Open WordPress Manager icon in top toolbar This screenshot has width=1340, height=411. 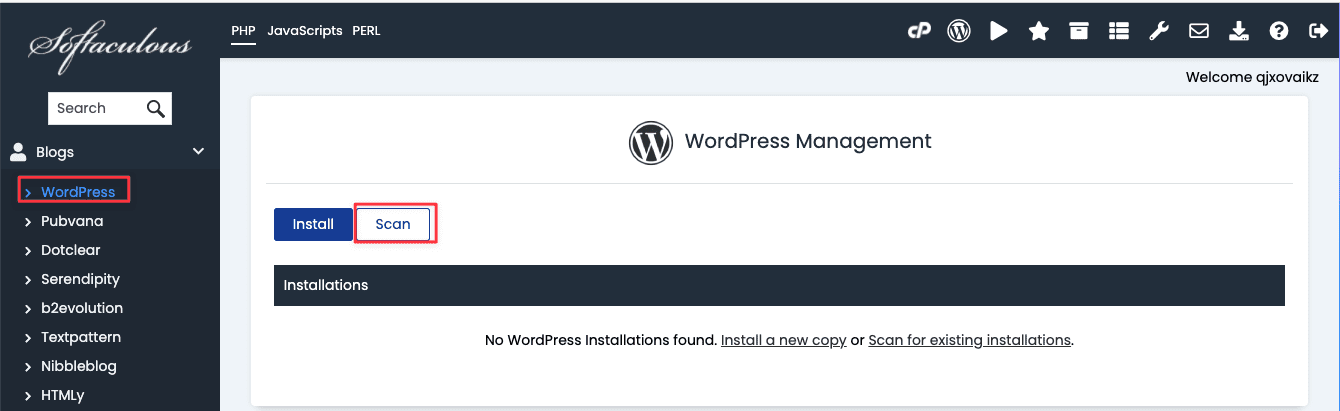click(x=959, y=31)
